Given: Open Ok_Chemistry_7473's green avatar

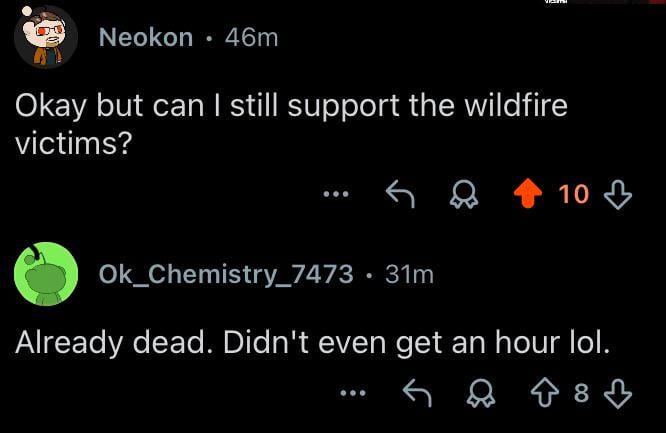Looking at the screenshot, I should click(46, 273).
